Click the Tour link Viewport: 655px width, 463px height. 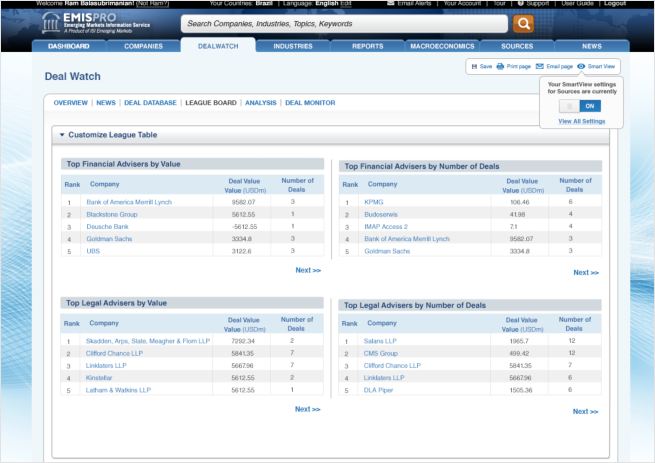tap(499, 3)
